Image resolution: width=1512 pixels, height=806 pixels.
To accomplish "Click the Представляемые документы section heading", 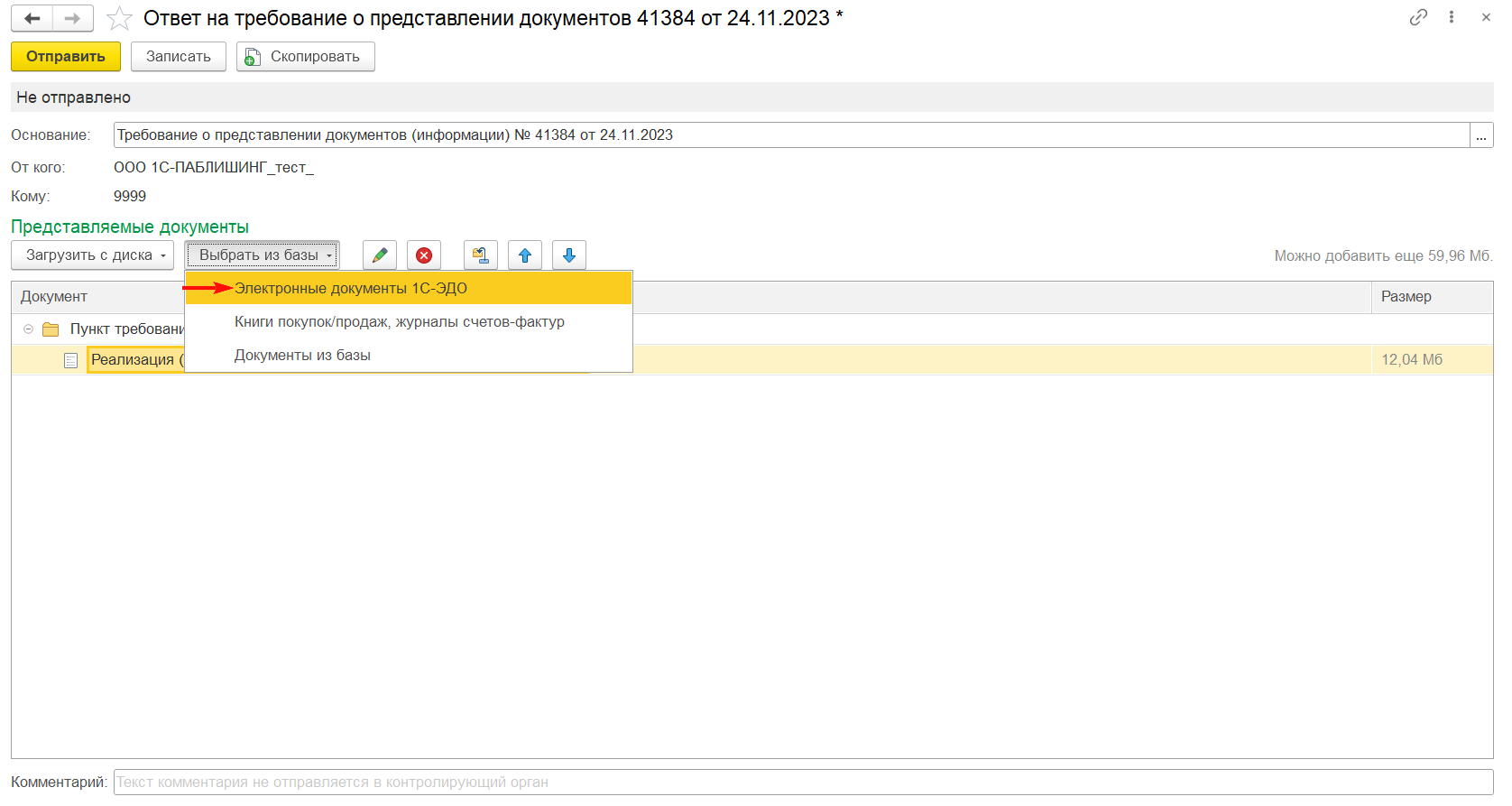I will [x=130, y=227].
